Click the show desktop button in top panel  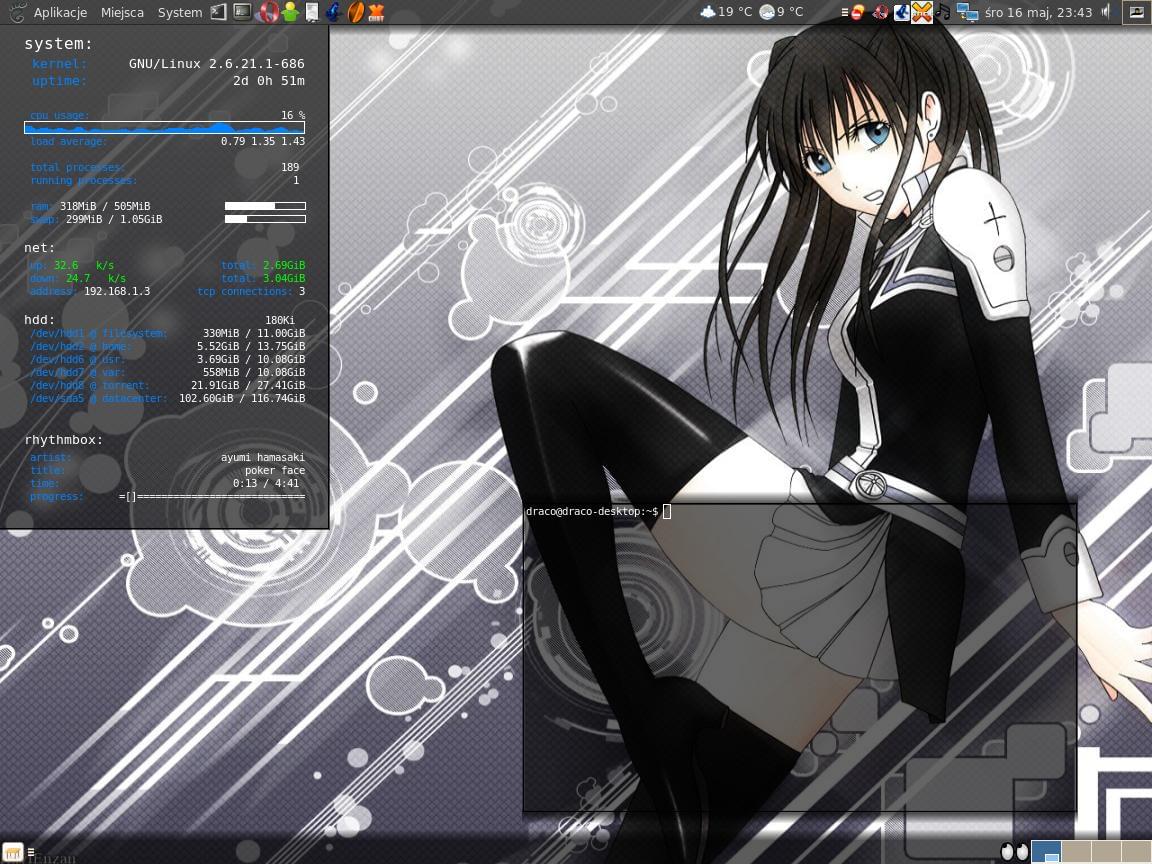click(1136, 12)
